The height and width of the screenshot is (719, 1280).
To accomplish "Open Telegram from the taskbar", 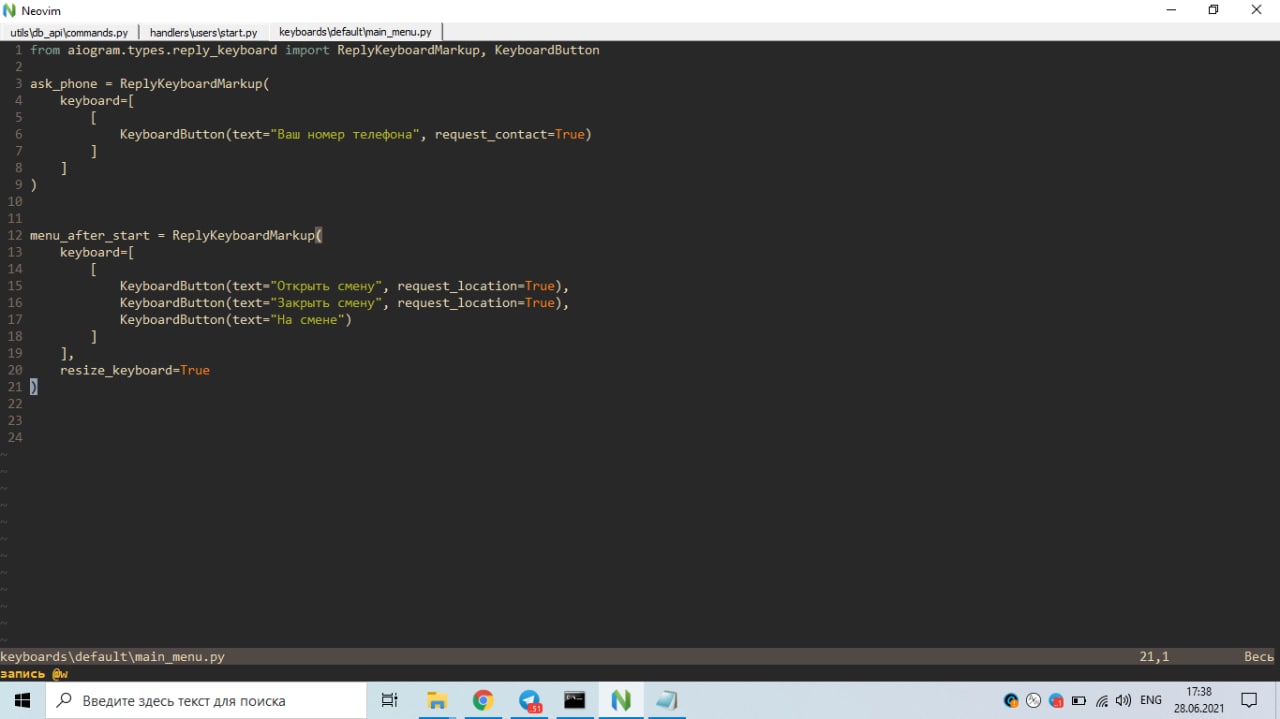I will click(x=529, y=700).
